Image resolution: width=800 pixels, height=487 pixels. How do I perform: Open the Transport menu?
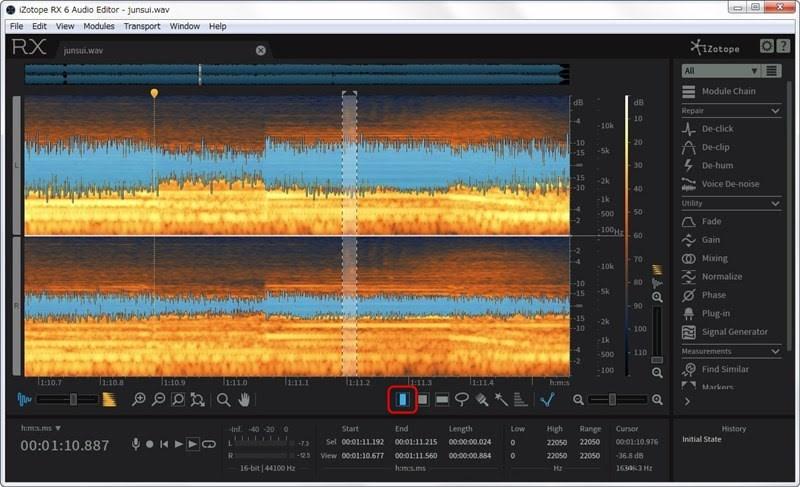pyautogui.click(x=142, y=26)
